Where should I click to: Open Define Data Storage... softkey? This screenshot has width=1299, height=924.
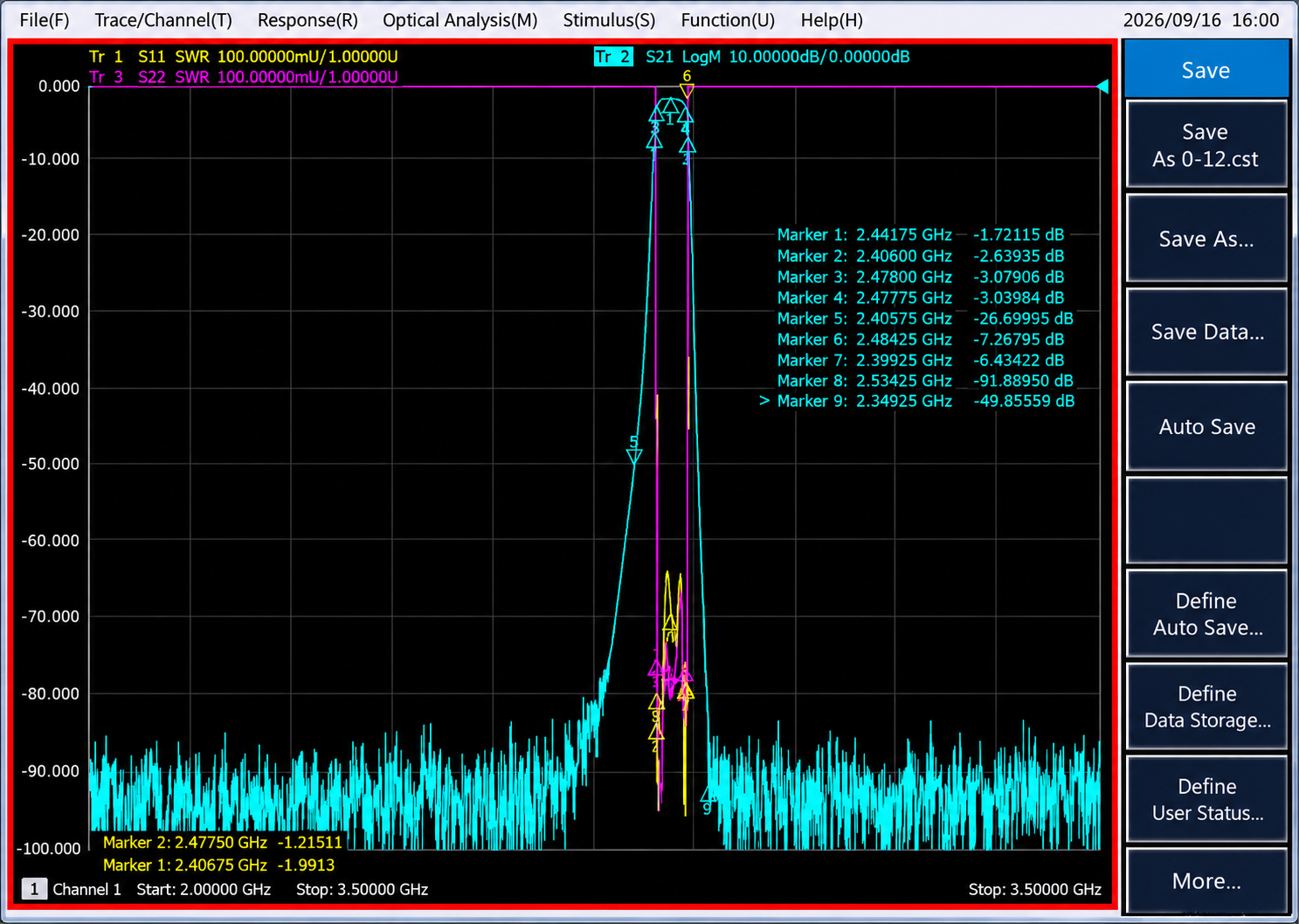pyautogui.click(x=1206, y=707)
